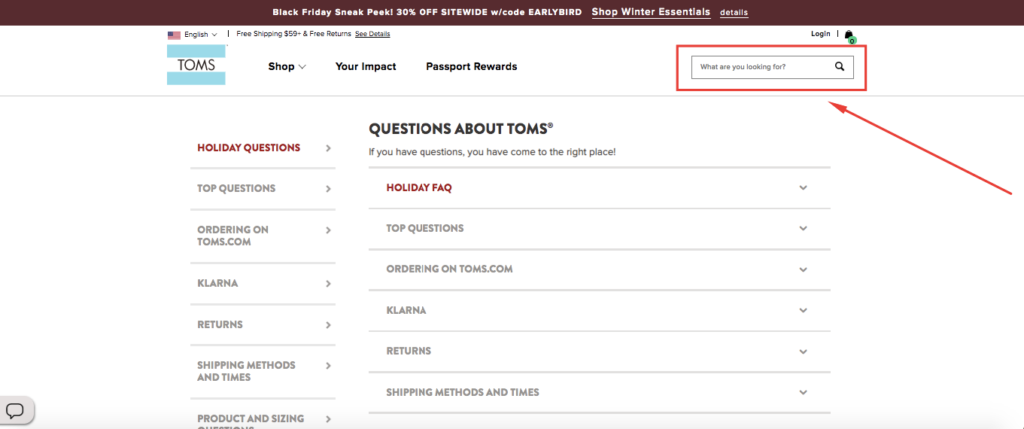
Task: Click Questions About TOMS heading
Action: [x=461, y=129]
